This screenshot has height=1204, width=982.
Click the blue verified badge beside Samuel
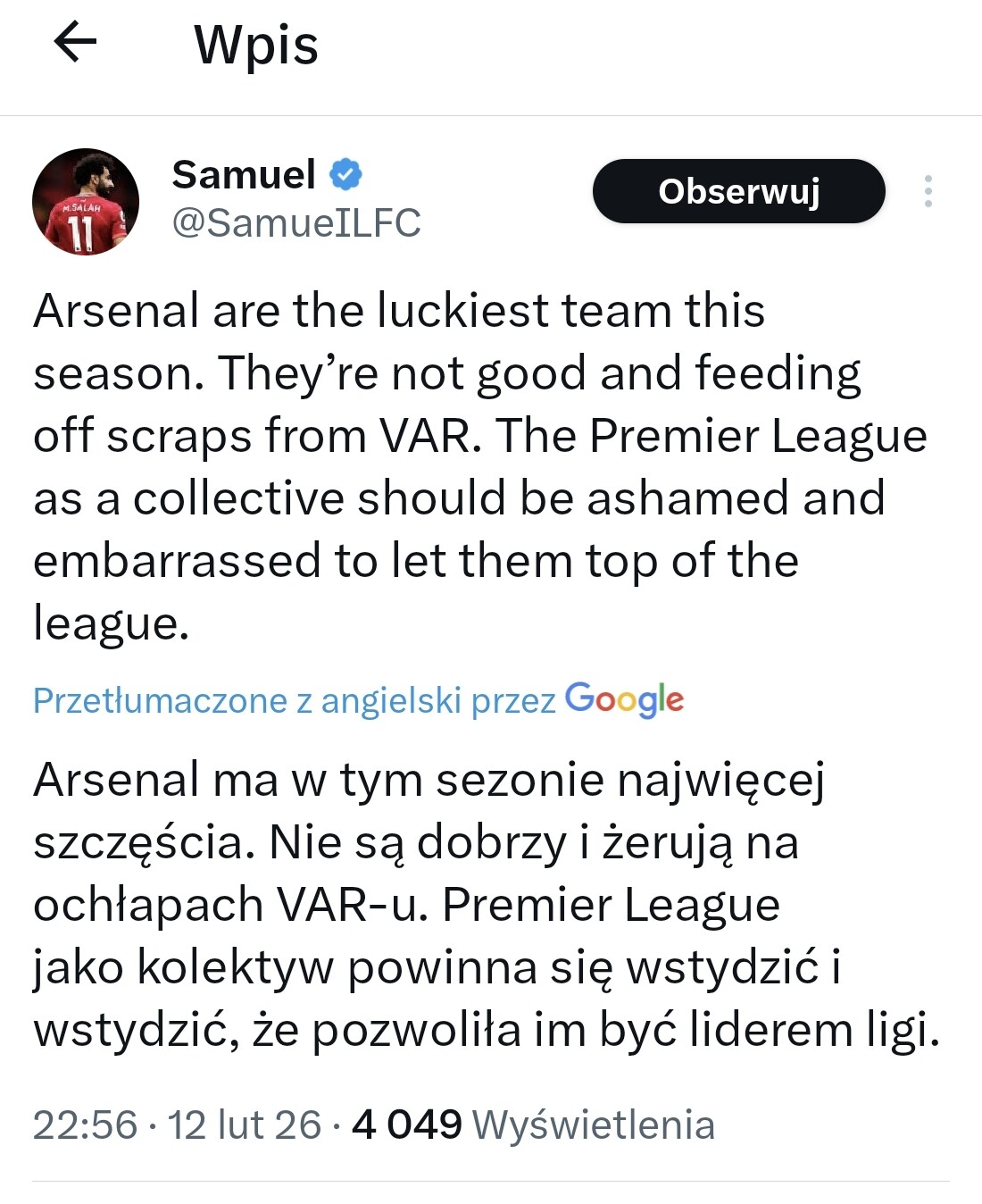[346, 174]
